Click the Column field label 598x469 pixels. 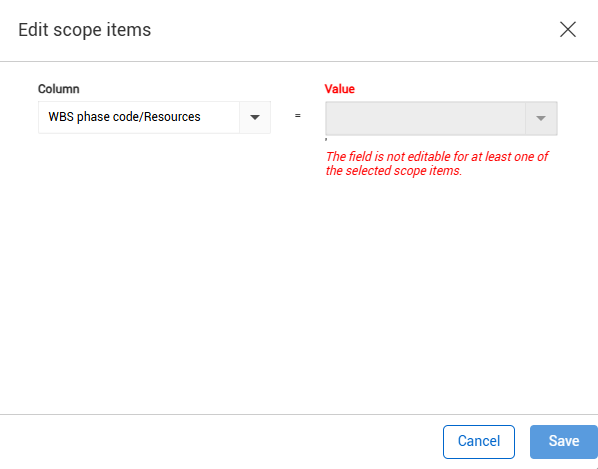[x=59, y=89]
